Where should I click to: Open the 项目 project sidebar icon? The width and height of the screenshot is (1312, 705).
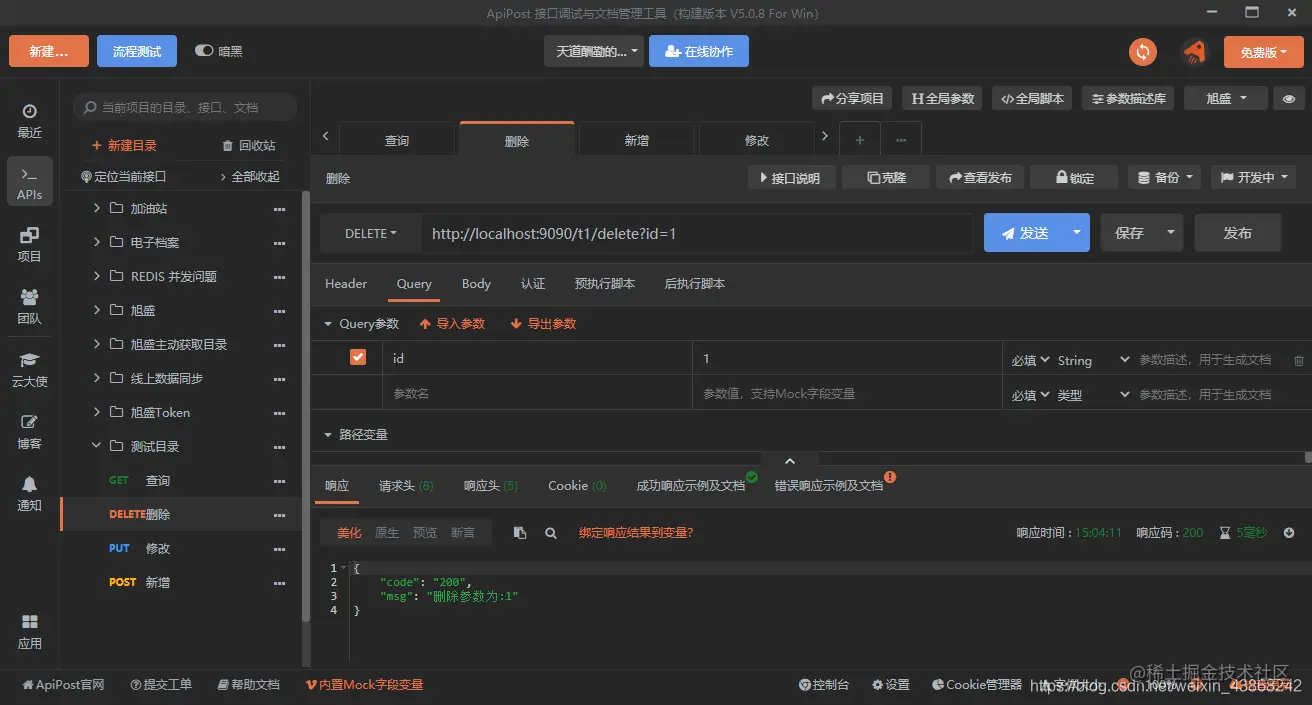pyautogui.click(x=29, y=244)
